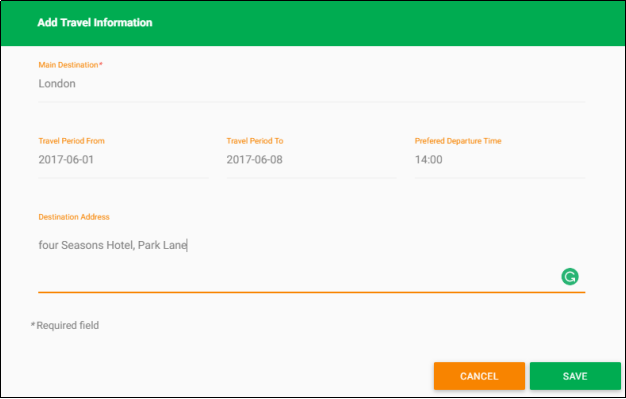Click the Required field note
Viewport: 626px width, 399px height.
(65, 326)
